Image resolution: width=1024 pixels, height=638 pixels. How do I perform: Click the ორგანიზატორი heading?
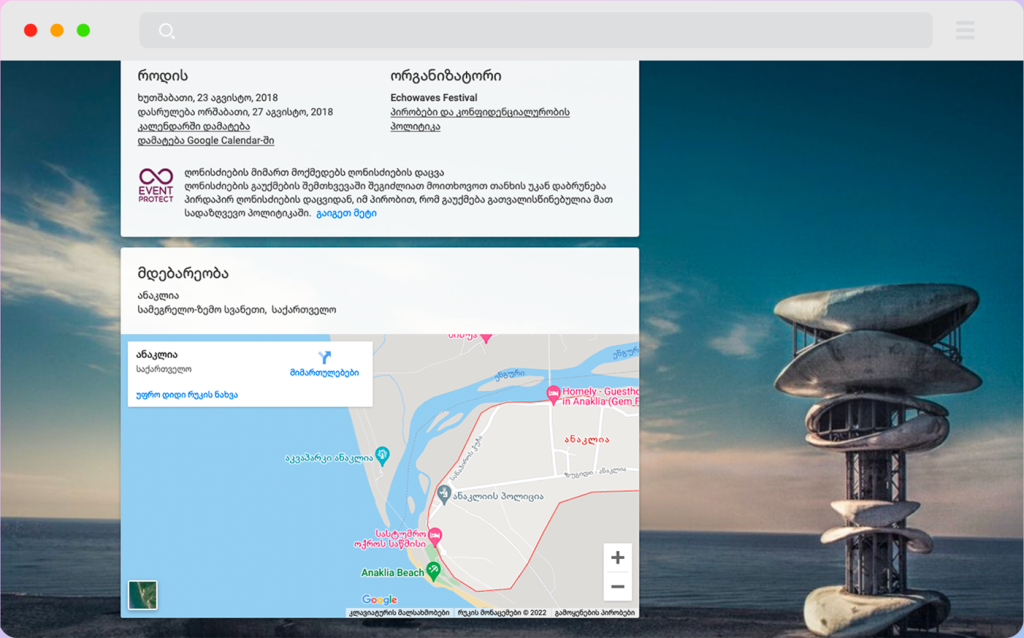(446, 76)
